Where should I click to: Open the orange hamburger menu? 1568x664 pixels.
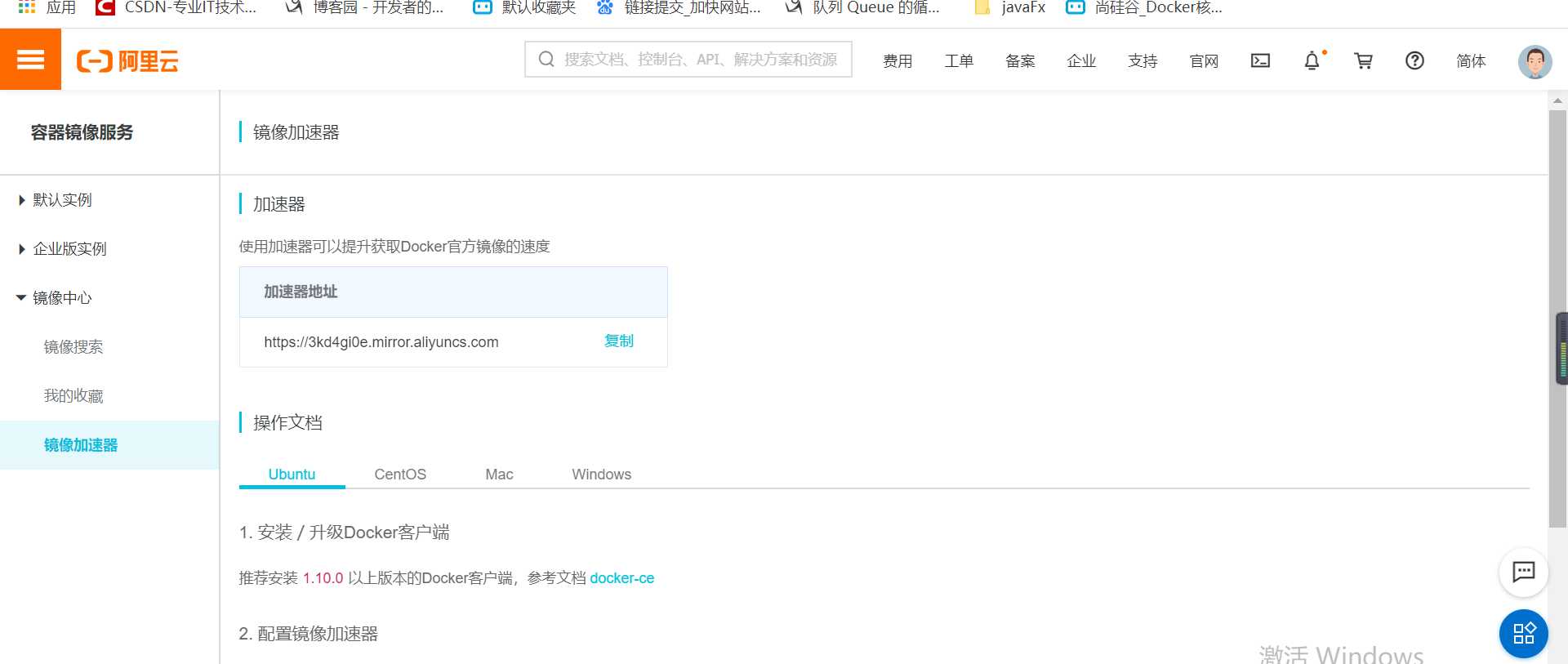(x=30, y=60)
